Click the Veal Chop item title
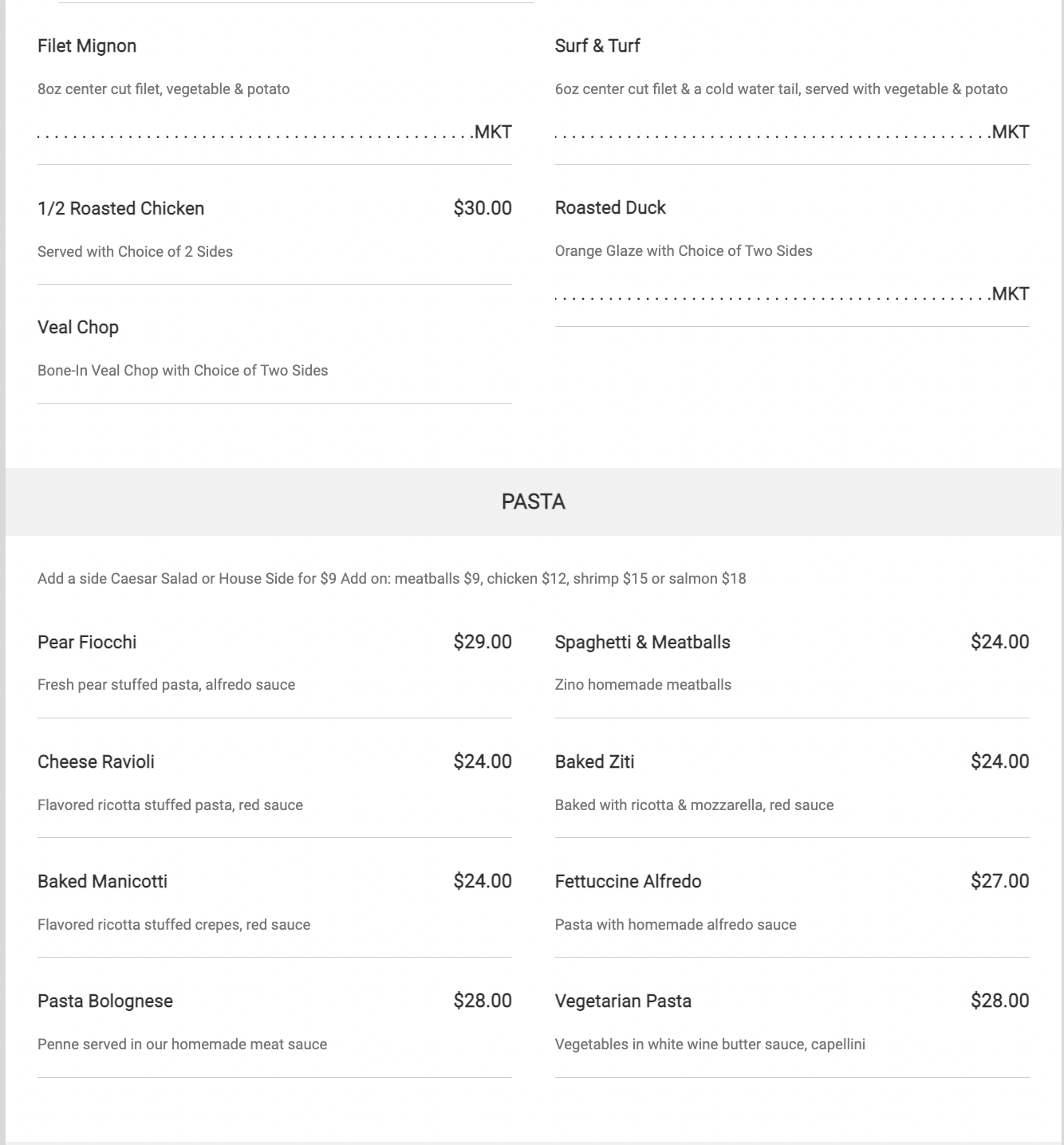This screenshot has height=1145, width=1064. coord(78,328)
